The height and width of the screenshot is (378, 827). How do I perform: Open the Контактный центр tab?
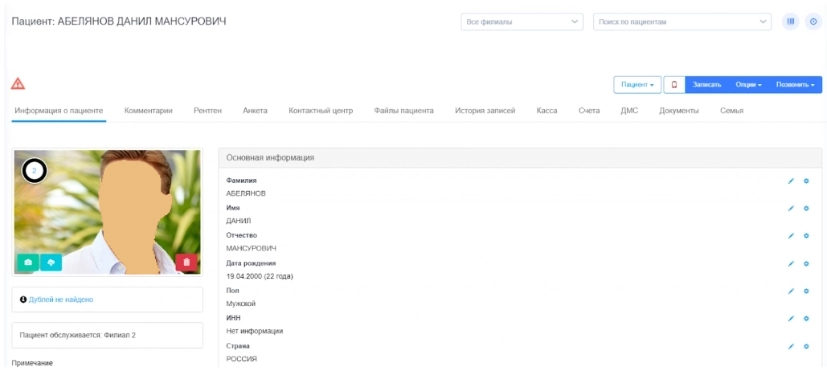pos(321,111)
